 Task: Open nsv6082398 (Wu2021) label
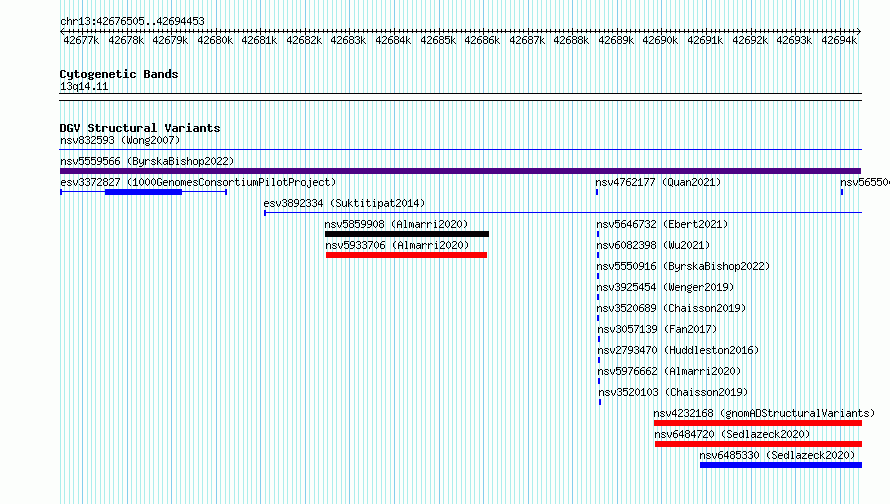tap(653, 245)
